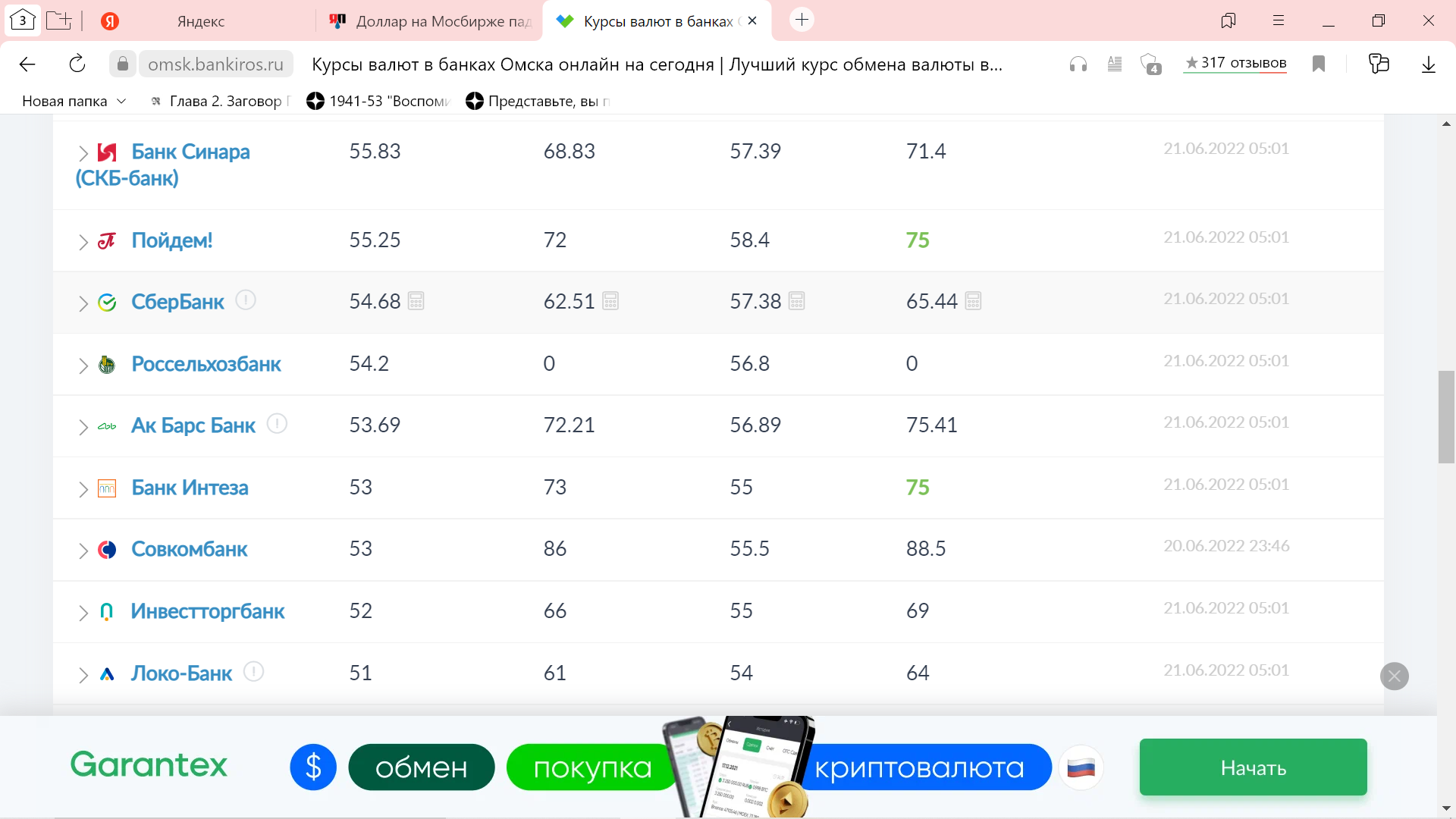
Task: Open the browser collections icon
Action: click(1379, 64)
